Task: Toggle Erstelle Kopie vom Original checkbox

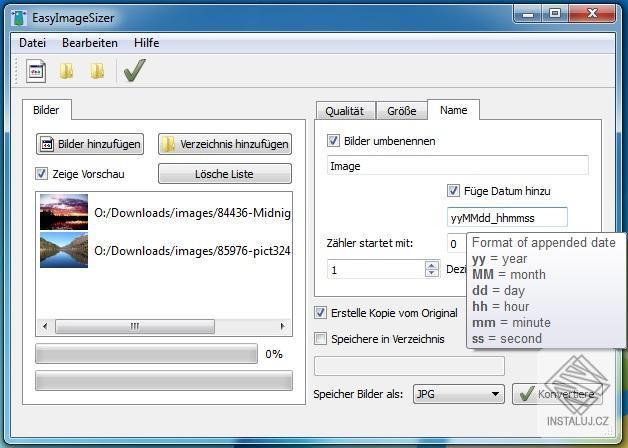Action: click(320, 313)
